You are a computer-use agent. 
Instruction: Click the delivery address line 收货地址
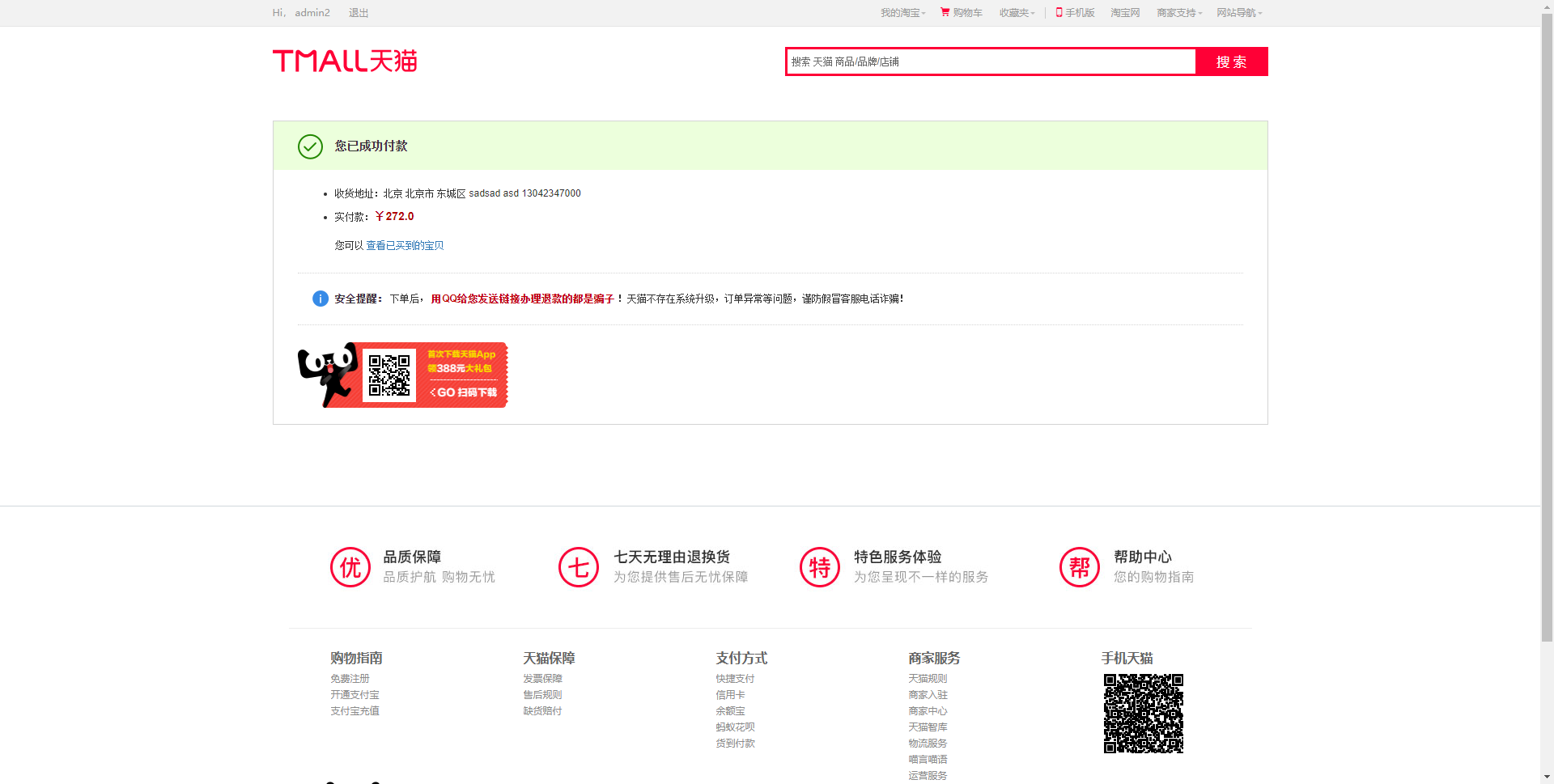pyautogui.click(x=457, y=193)
